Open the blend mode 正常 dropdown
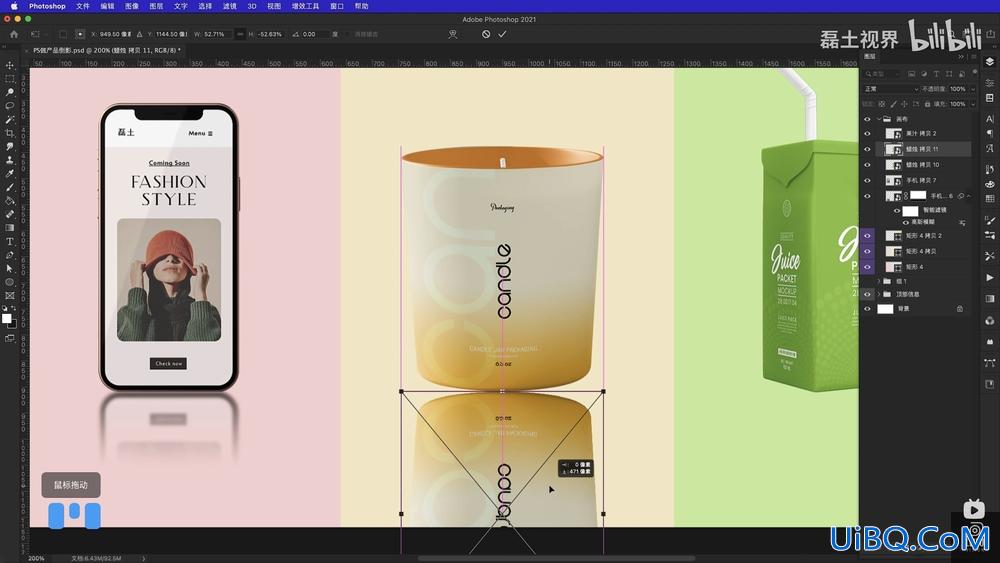 click(891, 89)
